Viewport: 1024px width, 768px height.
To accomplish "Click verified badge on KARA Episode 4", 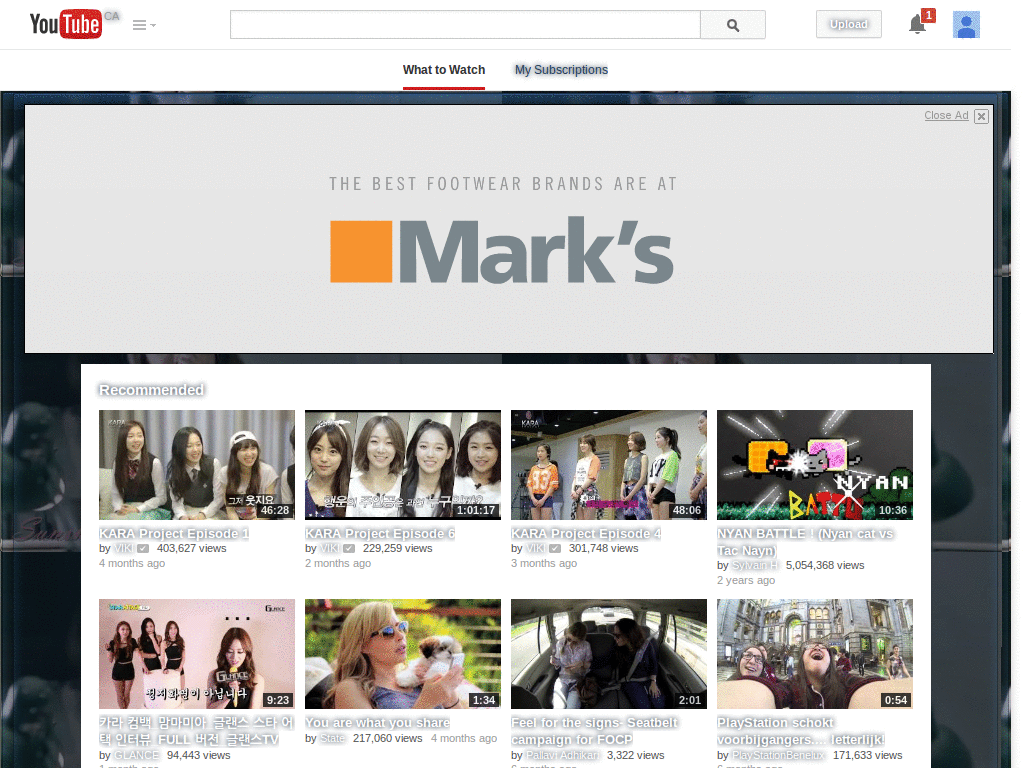I will click(555, 549).
